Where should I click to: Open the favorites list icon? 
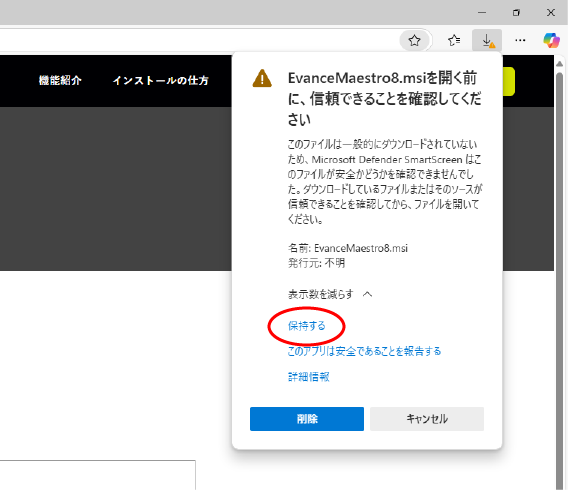[454, 40]
